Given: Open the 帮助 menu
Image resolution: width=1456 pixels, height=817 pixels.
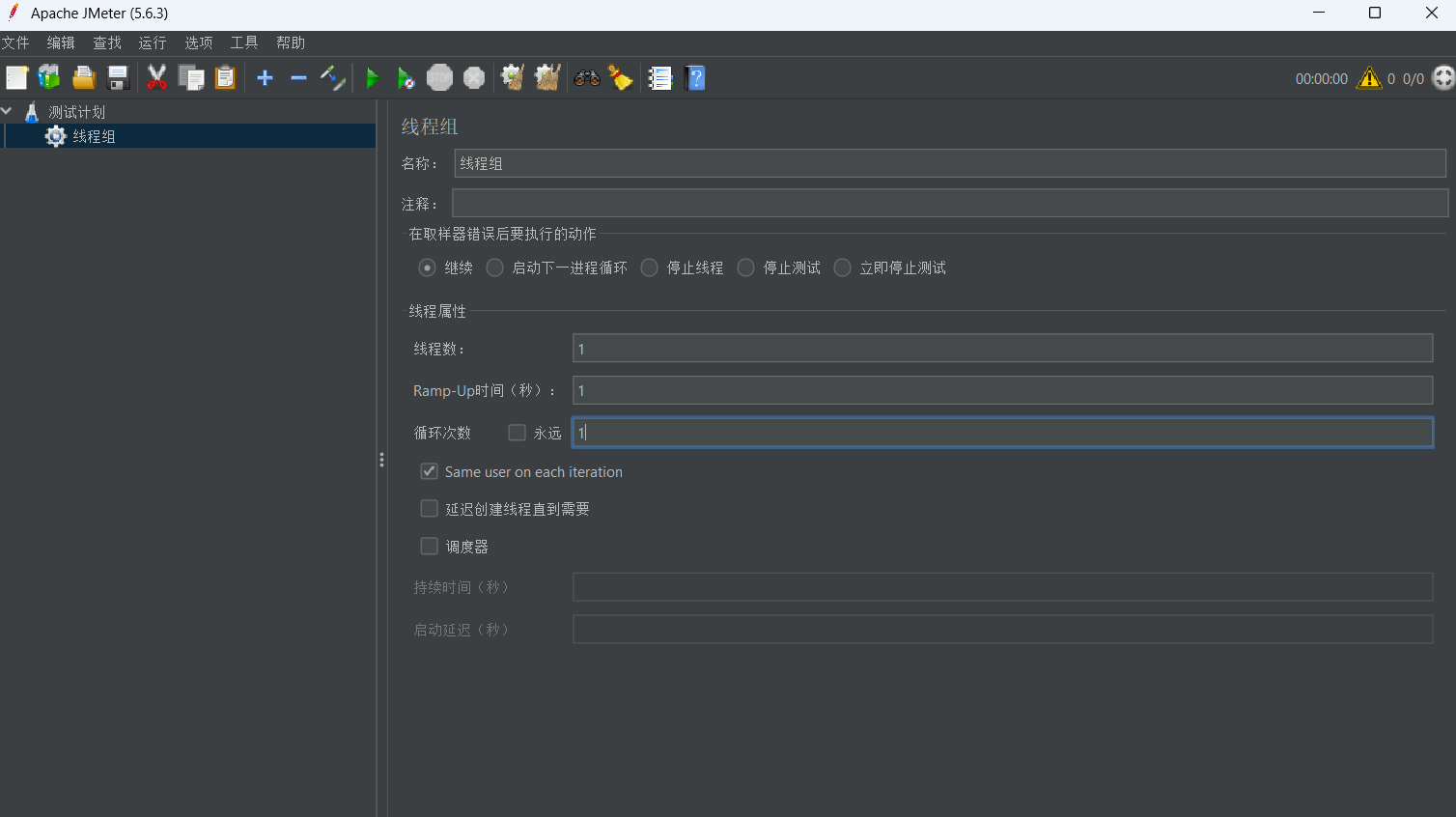Looking at the screenshot, I should [x=291, y=43].
